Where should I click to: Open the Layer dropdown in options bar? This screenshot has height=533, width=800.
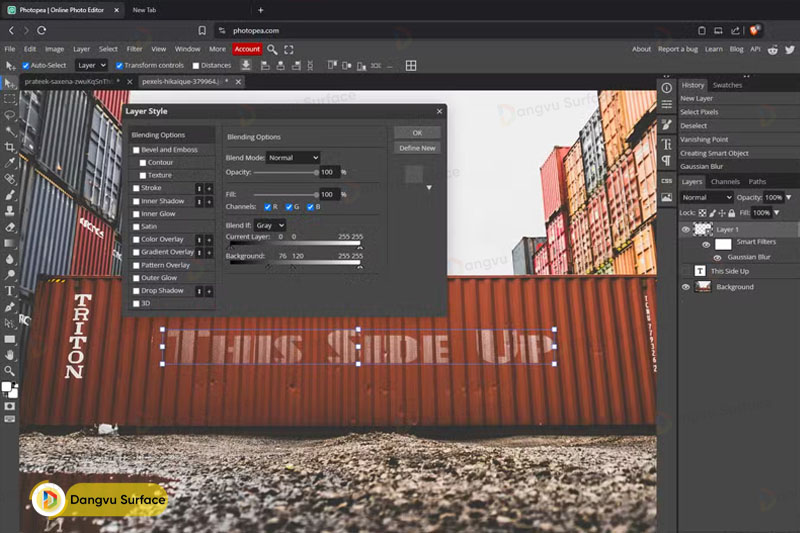click(91, 65)
